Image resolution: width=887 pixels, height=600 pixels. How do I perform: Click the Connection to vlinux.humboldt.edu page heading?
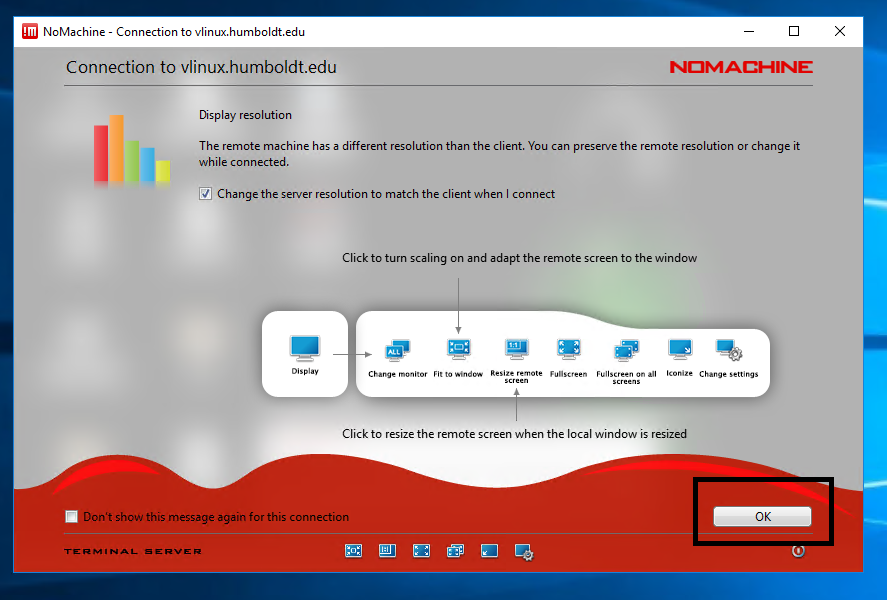point(201,67)
